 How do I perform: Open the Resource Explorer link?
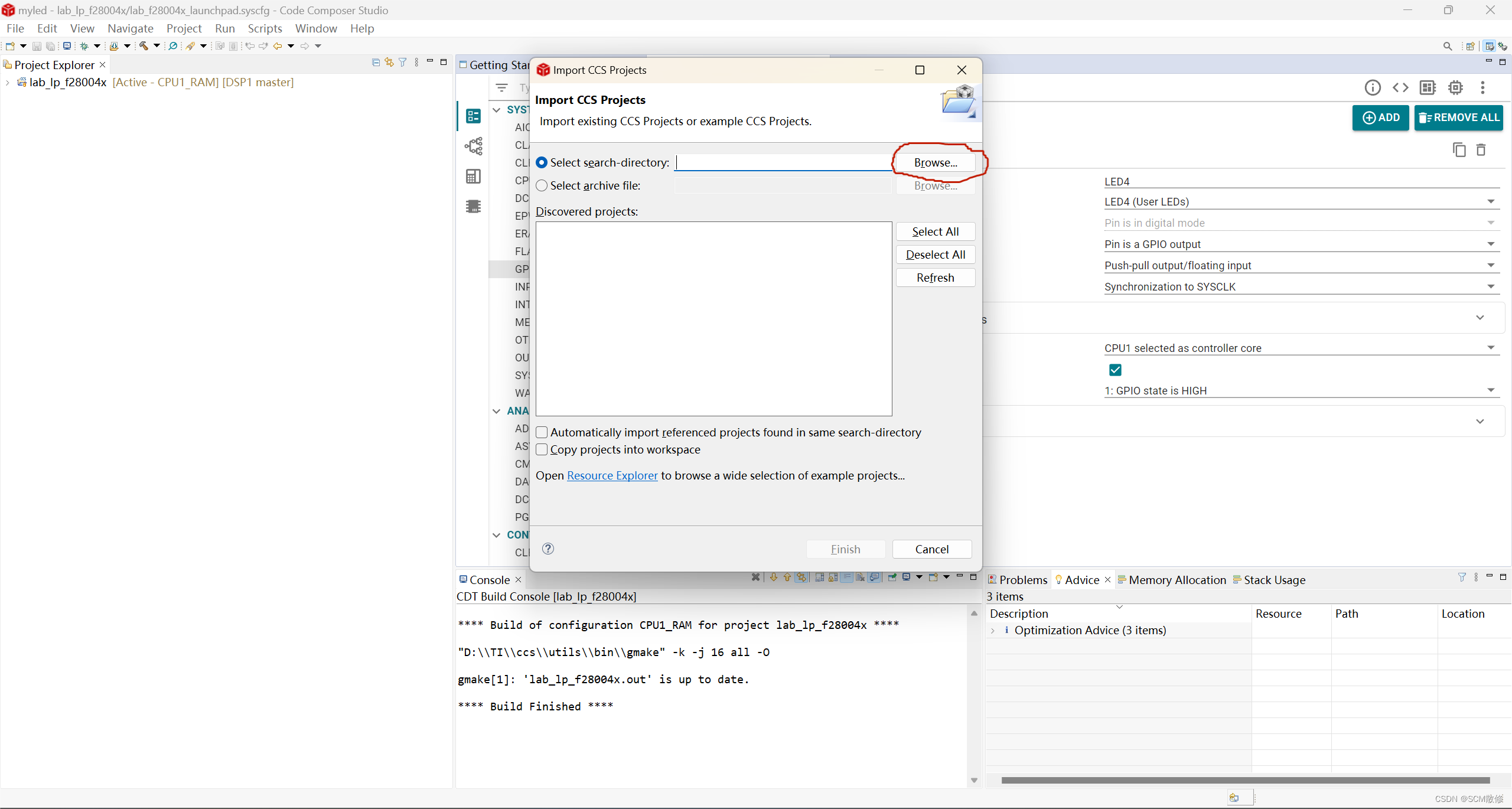[x=612, y=475]
